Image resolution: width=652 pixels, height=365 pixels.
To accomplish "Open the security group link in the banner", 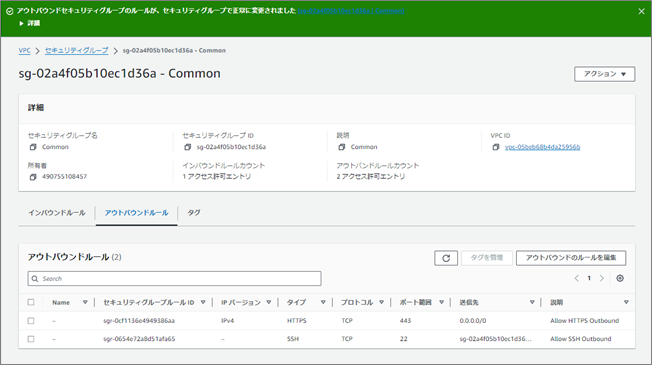I will (x=351, y=11).
